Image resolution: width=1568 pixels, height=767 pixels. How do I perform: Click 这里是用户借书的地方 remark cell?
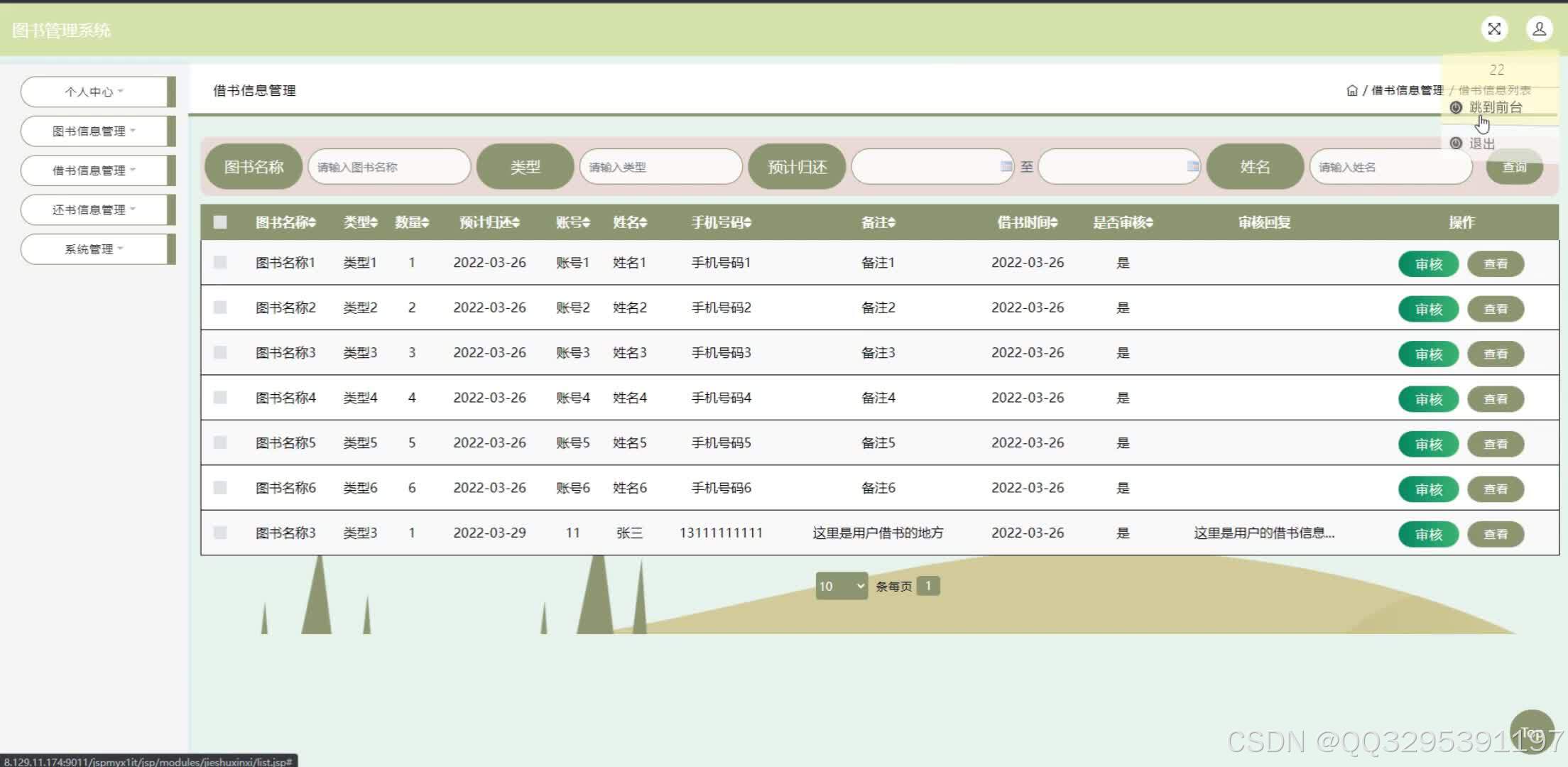click(x=878, y=533)
